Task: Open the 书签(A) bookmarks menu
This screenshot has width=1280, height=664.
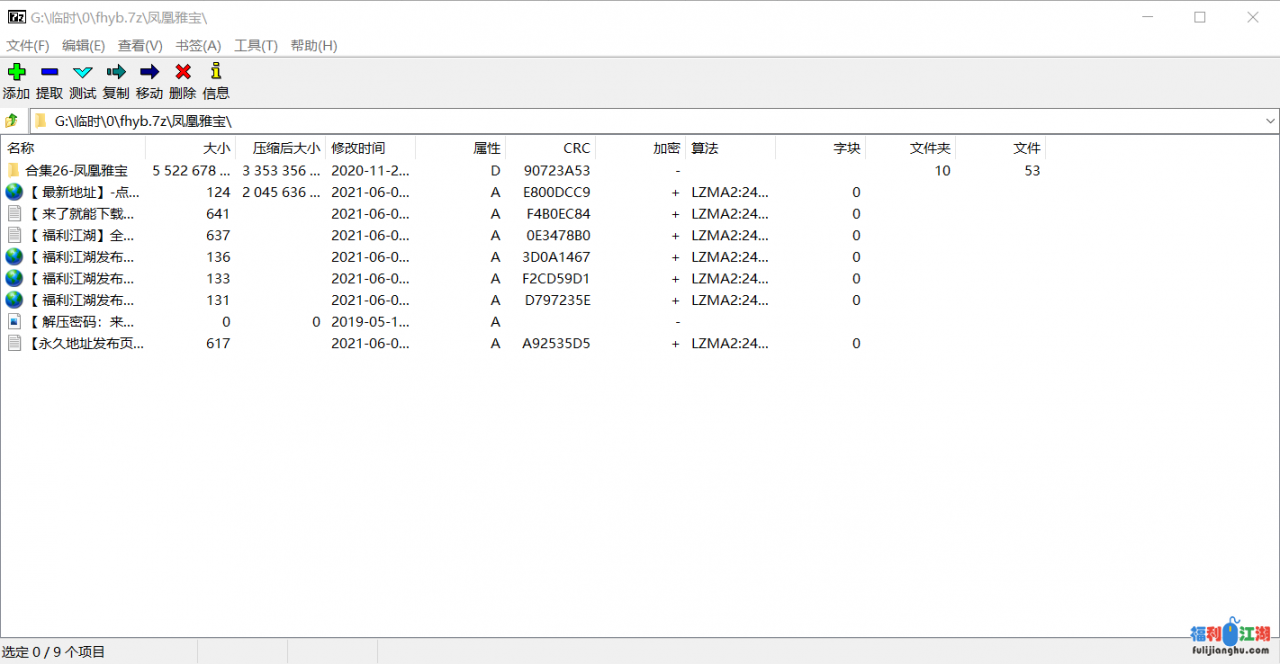Action: tap(198, 45)
